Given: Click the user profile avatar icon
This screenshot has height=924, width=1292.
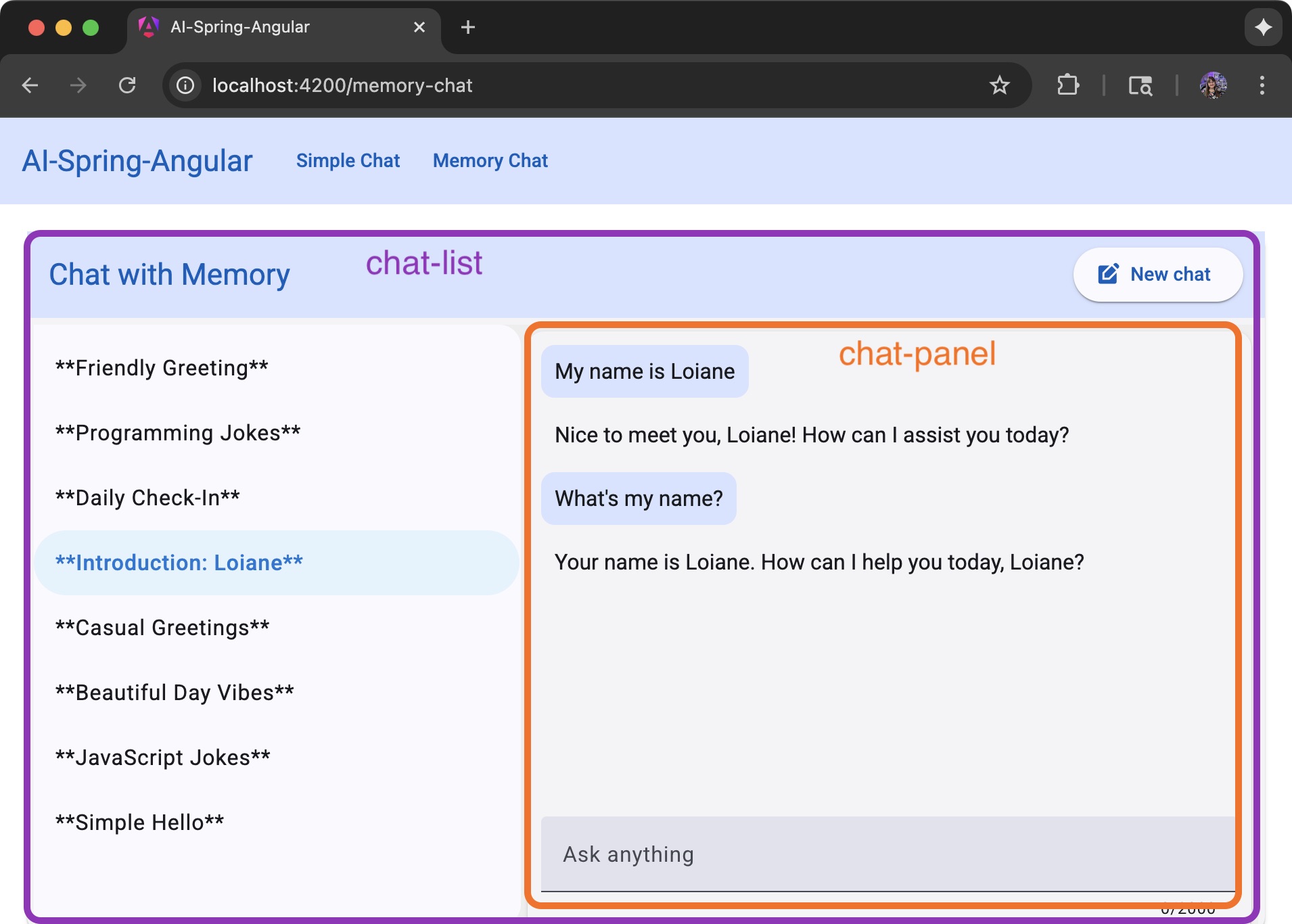Looking at the screenshot, I should (1214, 85).
